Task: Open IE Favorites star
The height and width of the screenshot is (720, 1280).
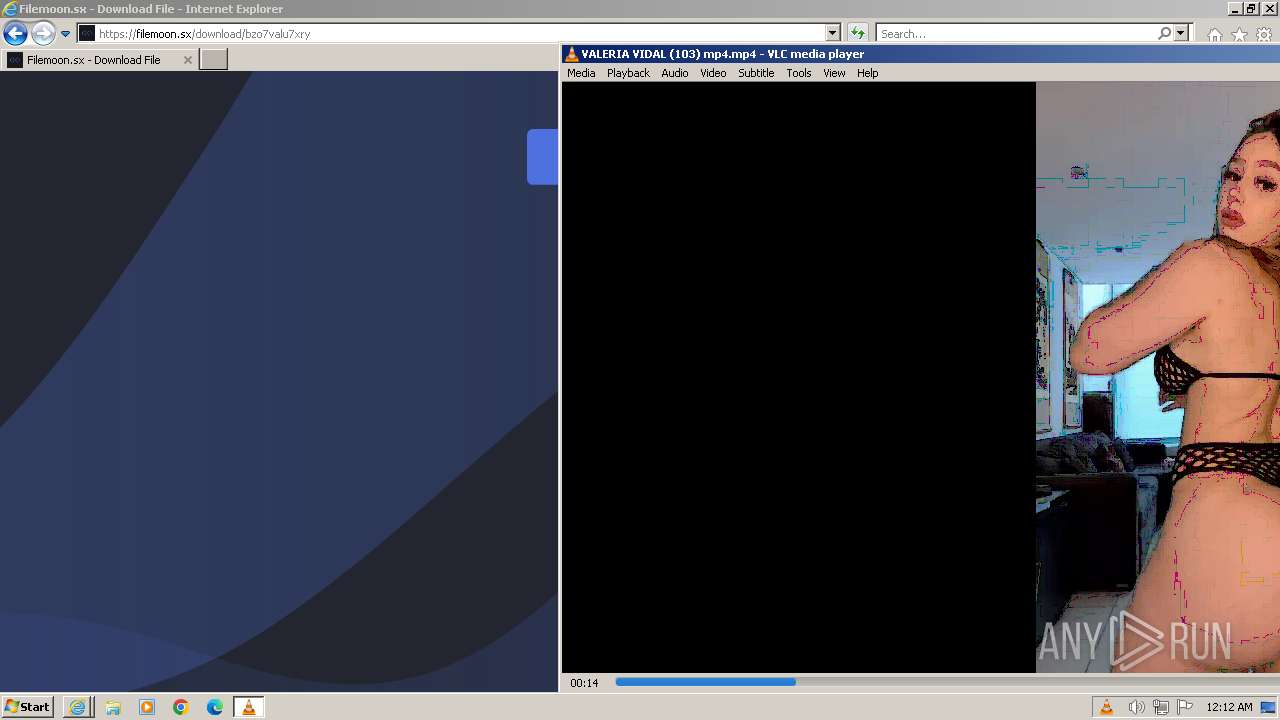Action: 1239,34
